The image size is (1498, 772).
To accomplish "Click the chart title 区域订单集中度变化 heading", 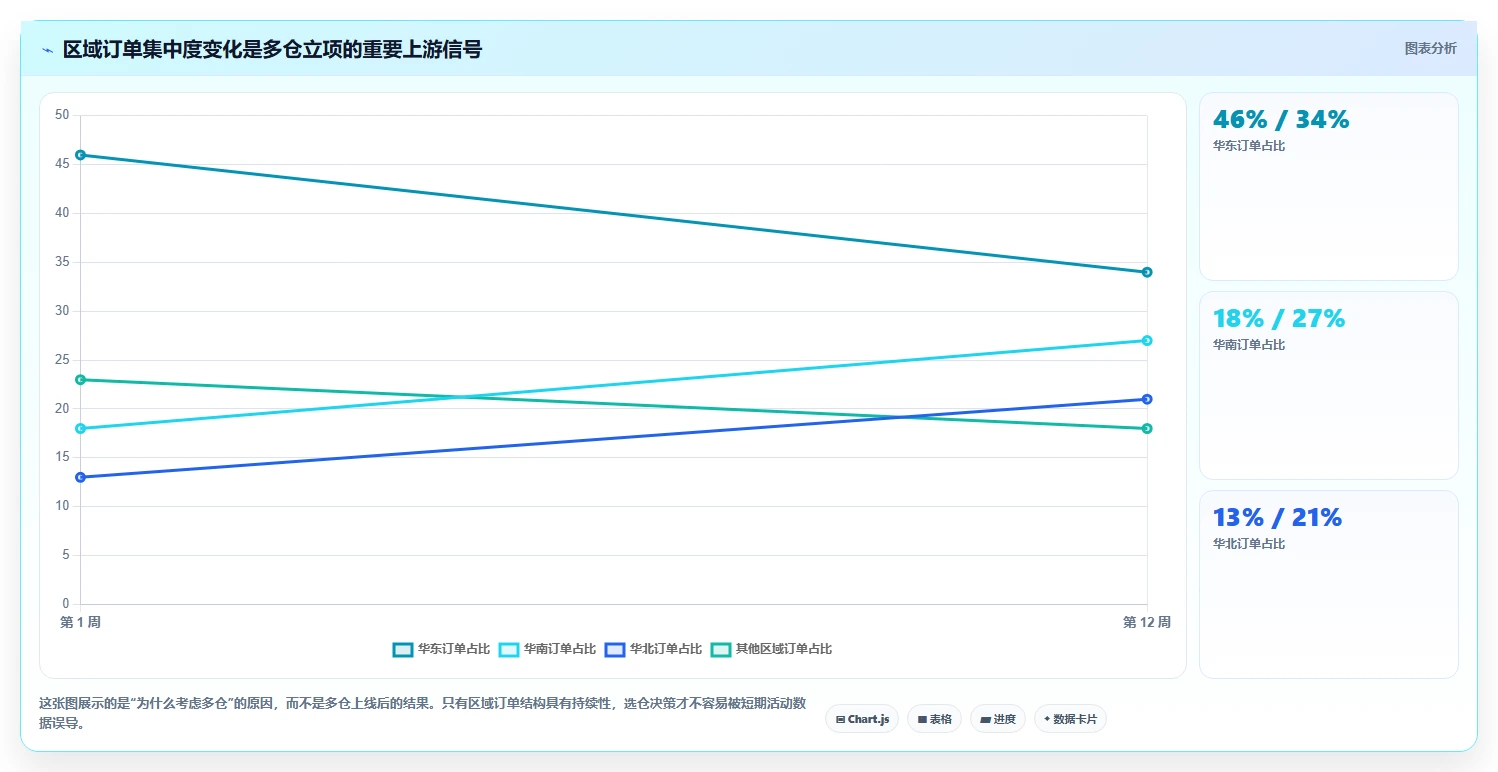I will [272, 49].
